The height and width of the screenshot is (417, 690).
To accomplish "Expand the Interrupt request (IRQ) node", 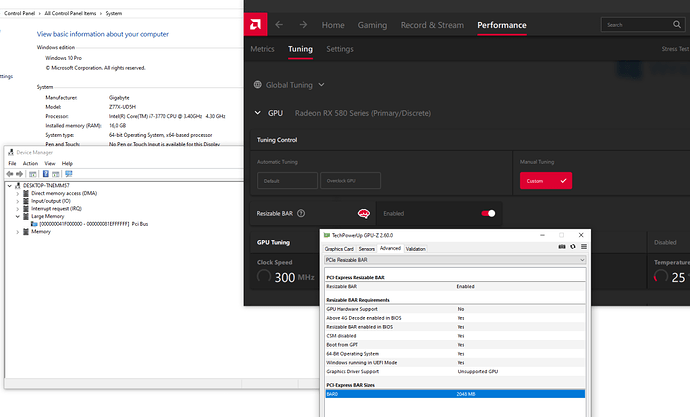I will pyautogui.click(x=18, y=209).
